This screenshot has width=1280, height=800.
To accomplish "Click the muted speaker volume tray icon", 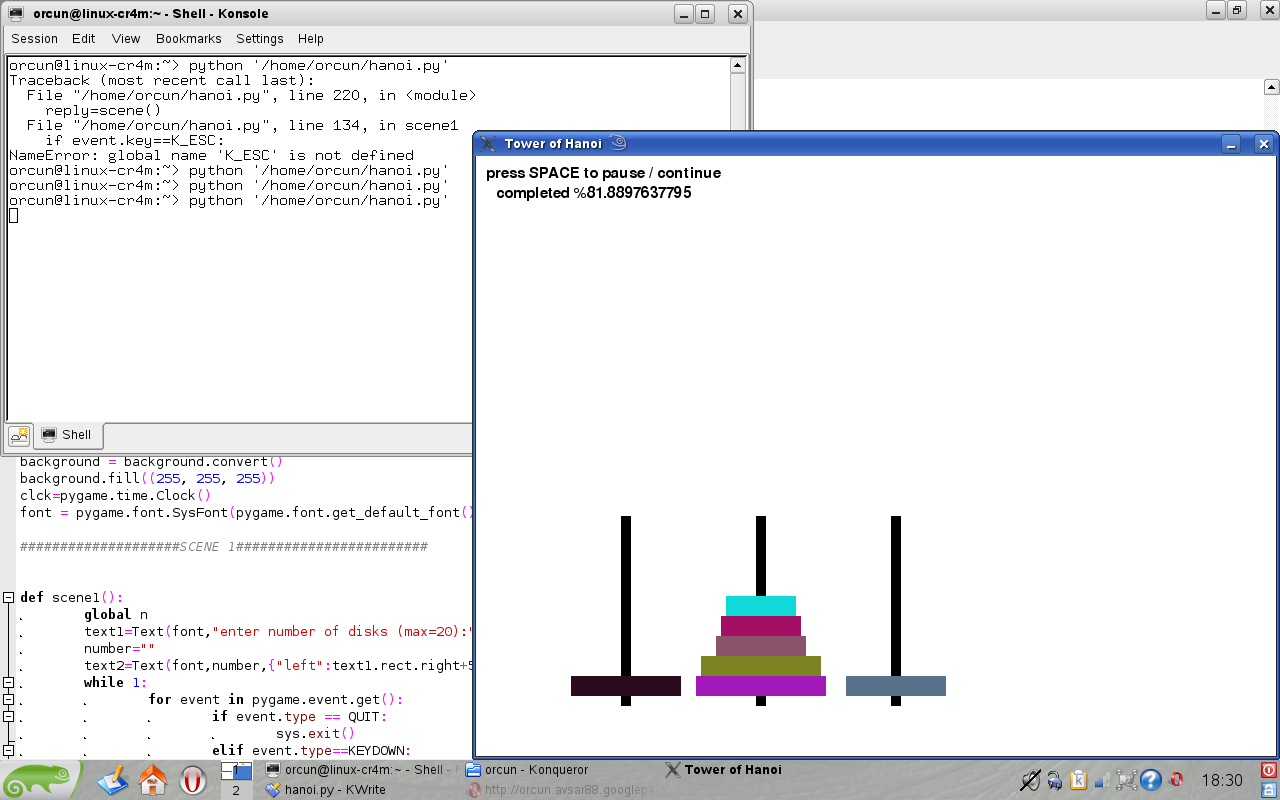I will [x=1030, y=780].
